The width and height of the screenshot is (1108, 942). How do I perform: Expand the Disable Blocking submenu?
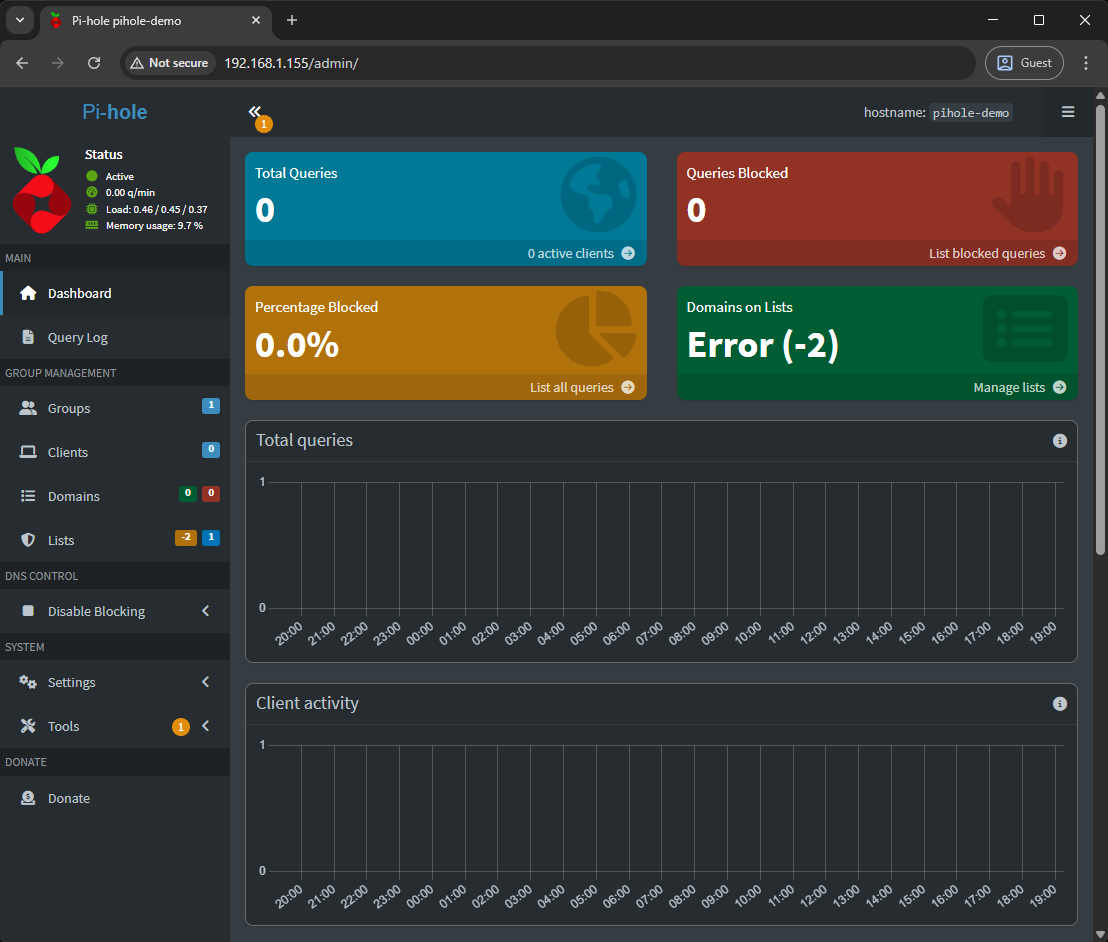tap(205, 611)
